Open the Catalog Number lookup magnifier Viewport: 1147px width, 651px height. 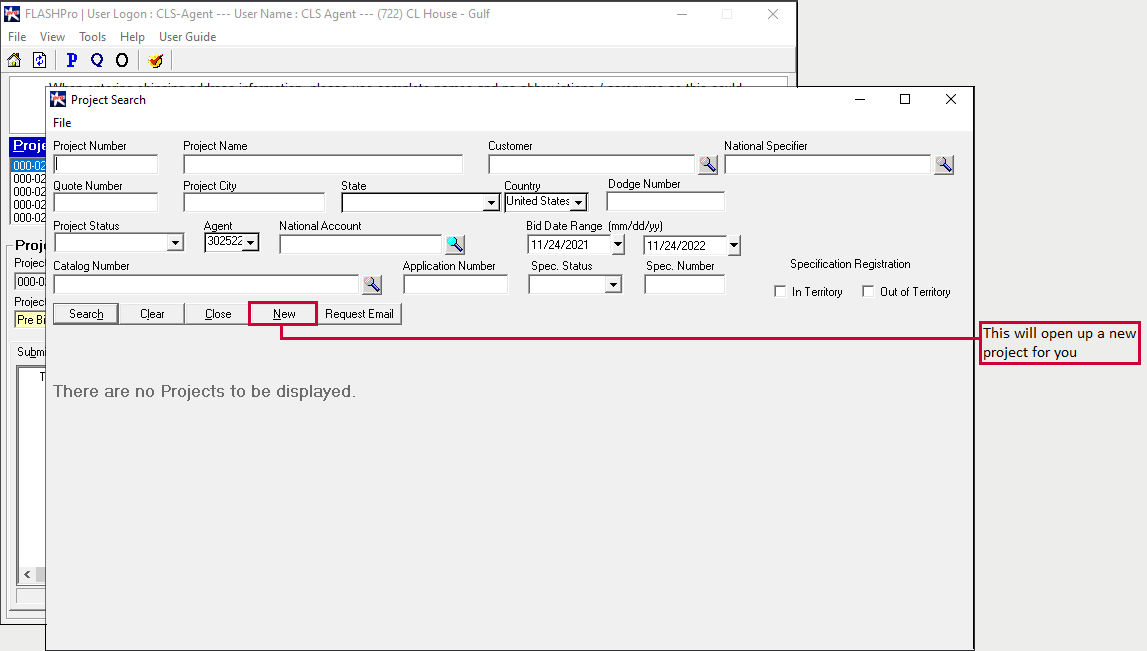[372, 285]
